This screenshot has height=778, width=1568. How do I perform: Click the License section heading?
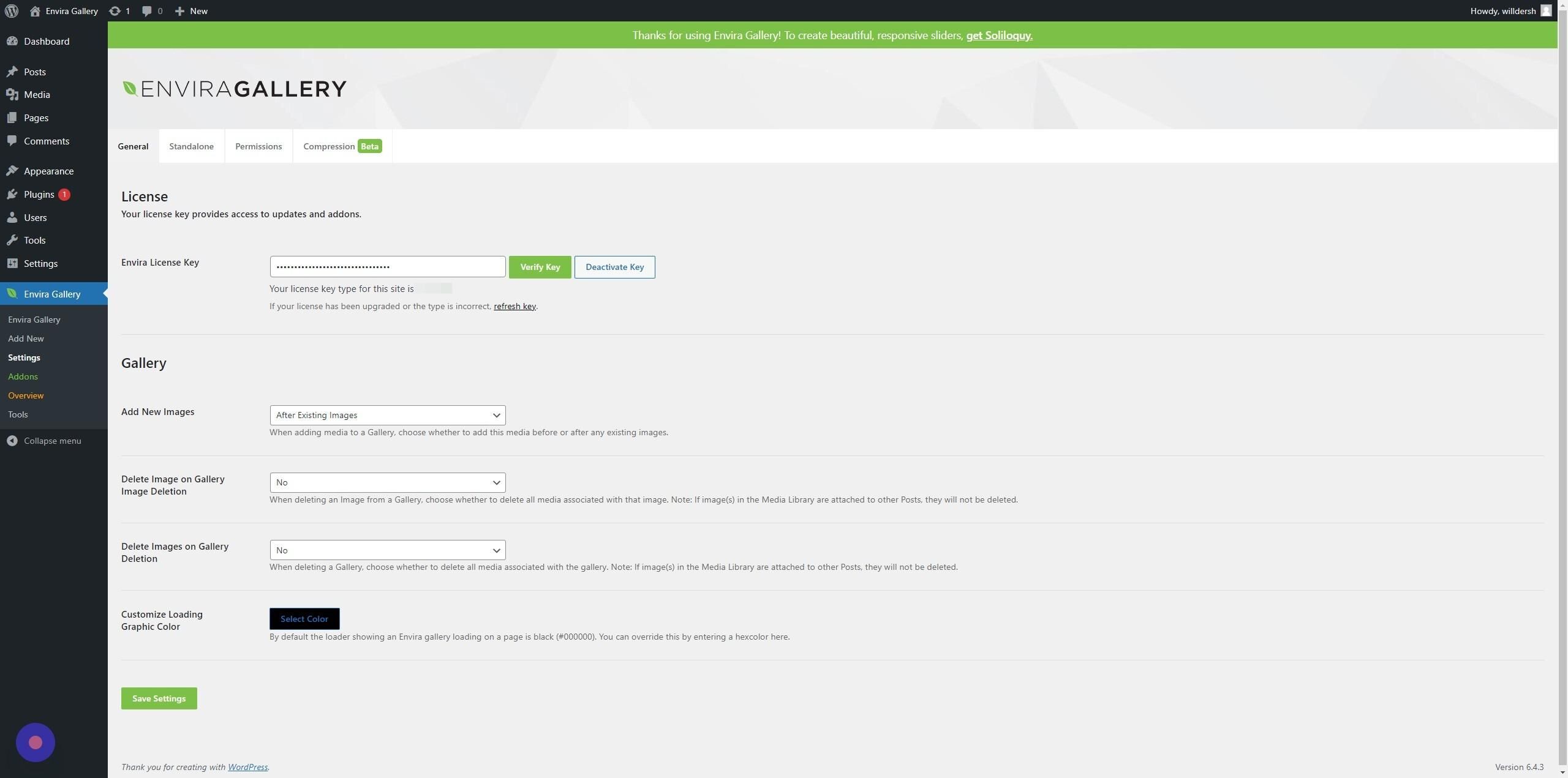(145, 196)
